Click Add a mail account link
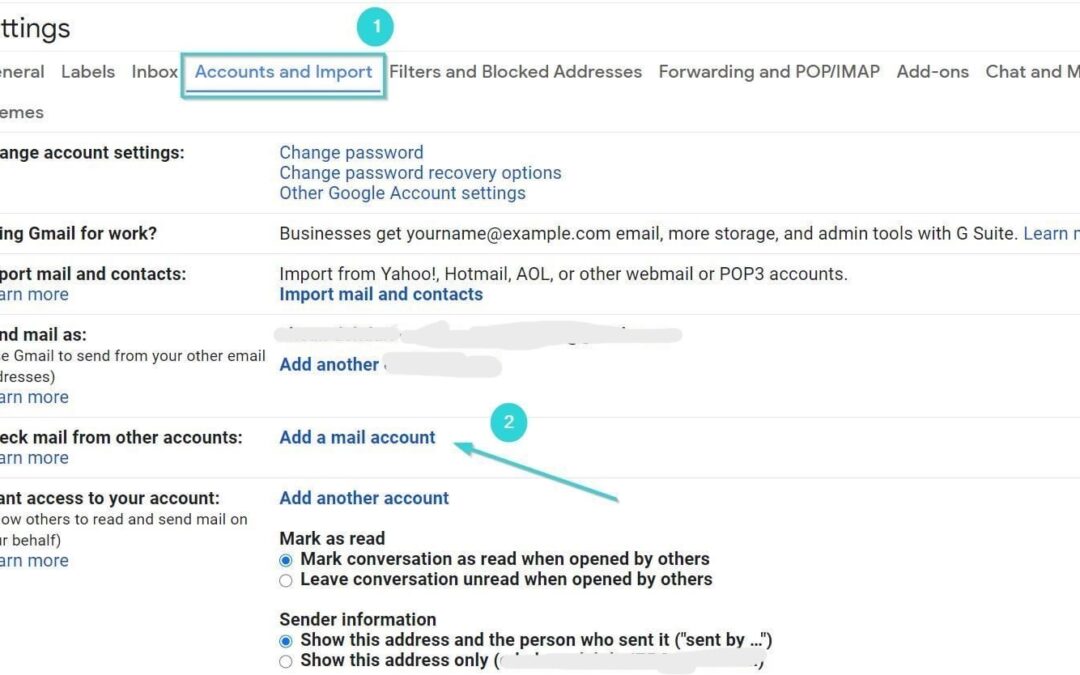Screen dimensions: 1080x675 [357, 437]
